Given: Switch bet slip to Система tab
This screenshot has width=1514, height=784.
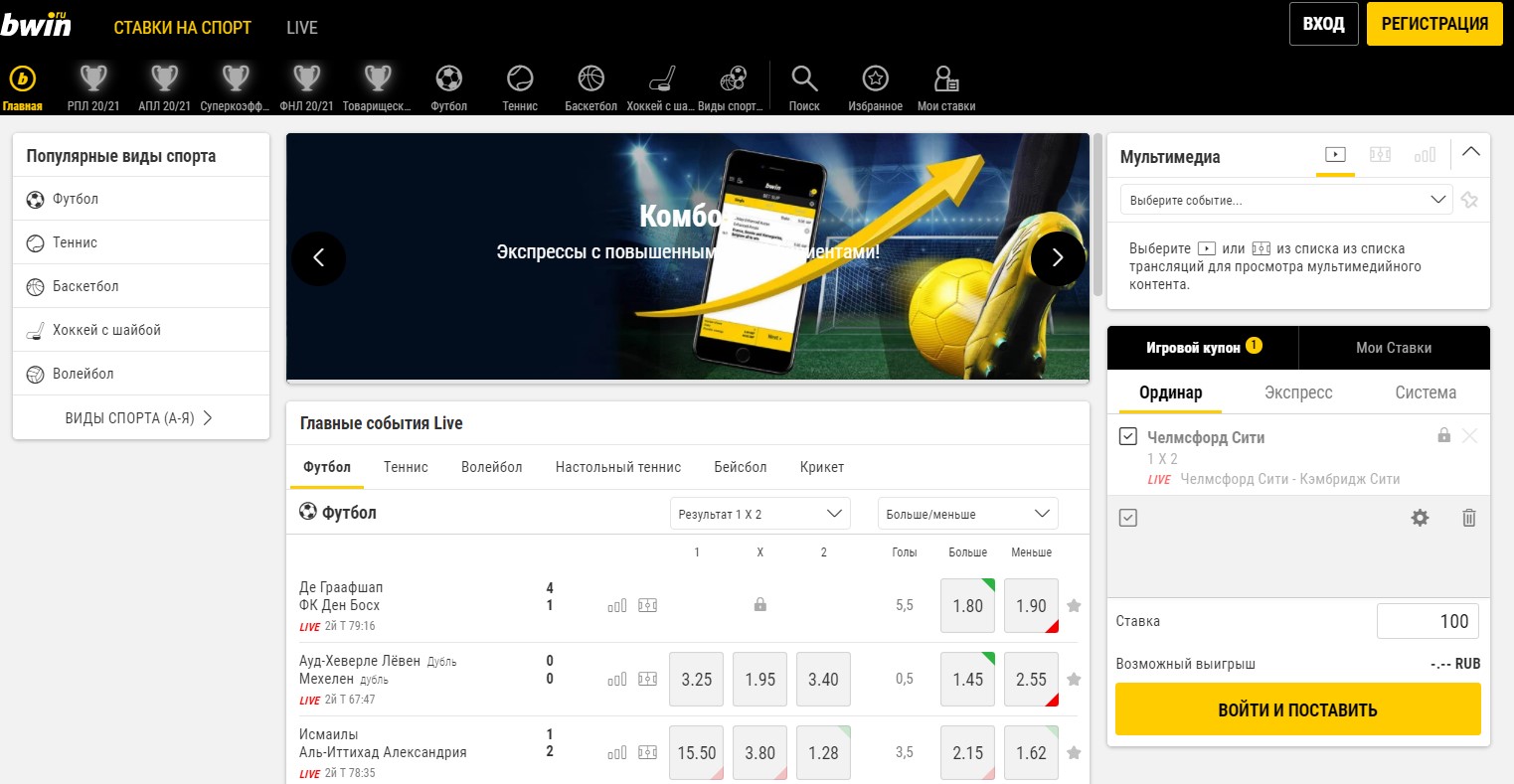Looking at the screenshot, I should pos(1426,392).
